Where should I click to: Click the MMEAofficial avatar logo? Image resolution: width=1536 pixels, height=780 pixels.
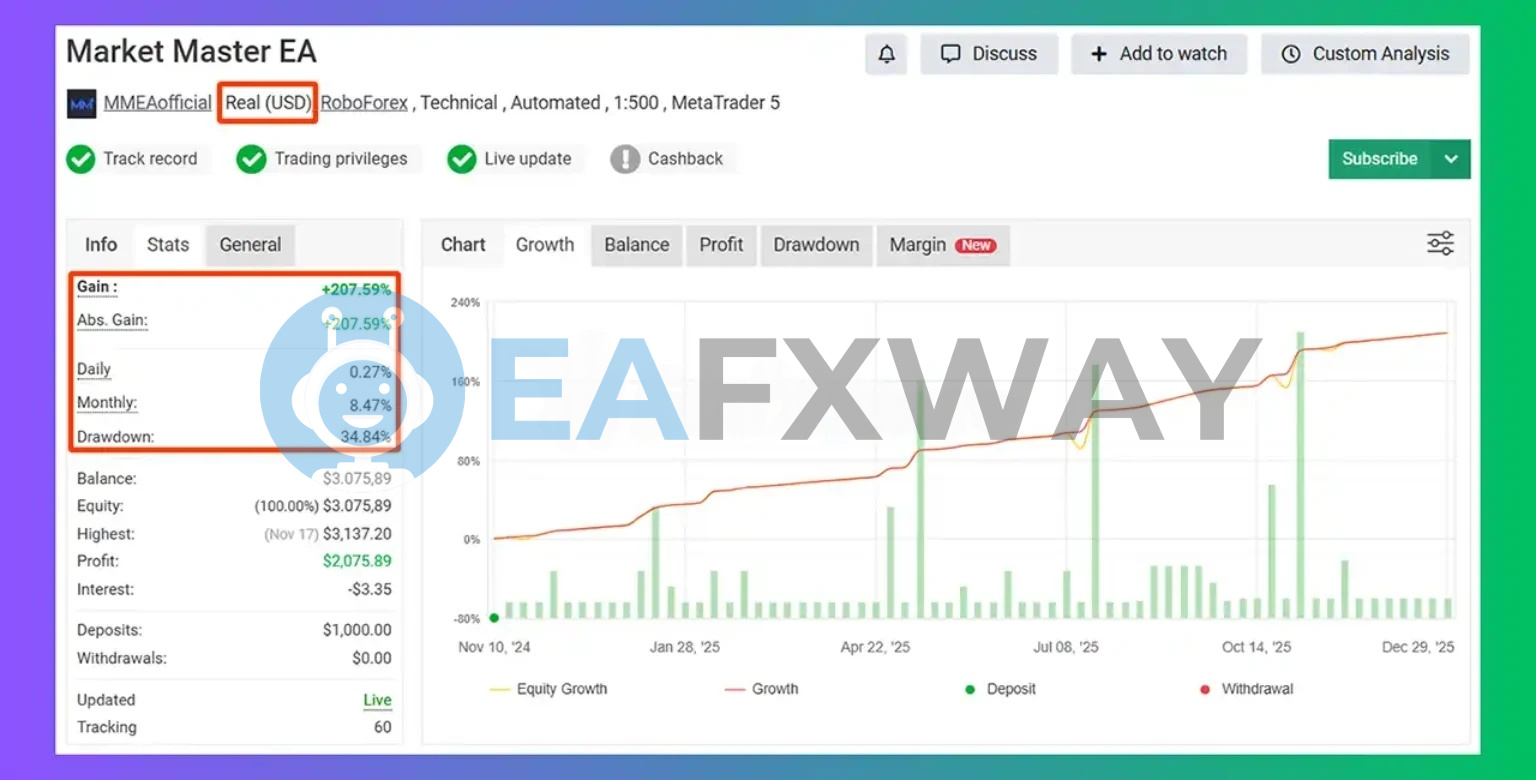point(81,104)
